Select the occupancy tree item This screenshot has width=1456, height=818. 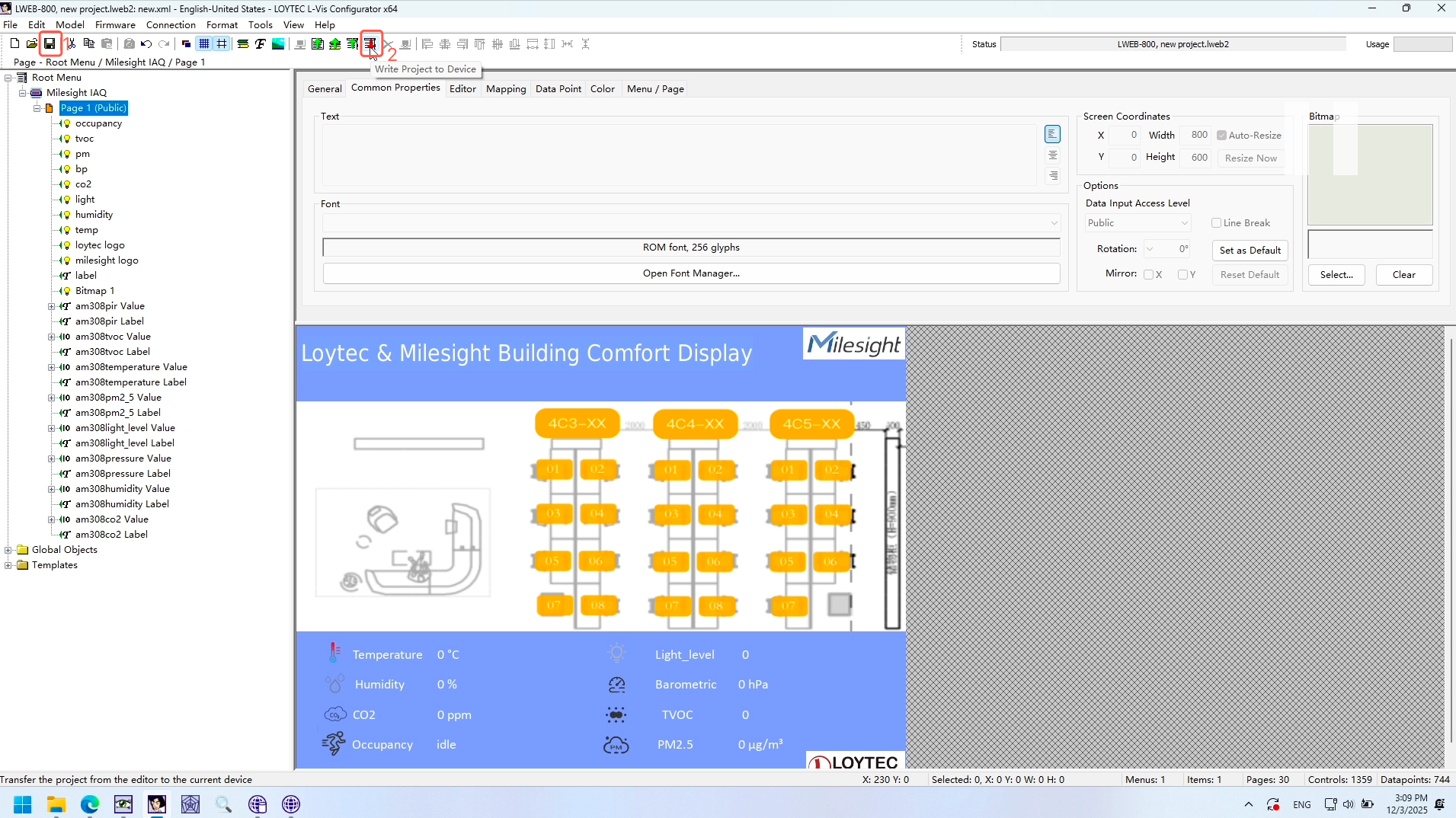point(98,123)
